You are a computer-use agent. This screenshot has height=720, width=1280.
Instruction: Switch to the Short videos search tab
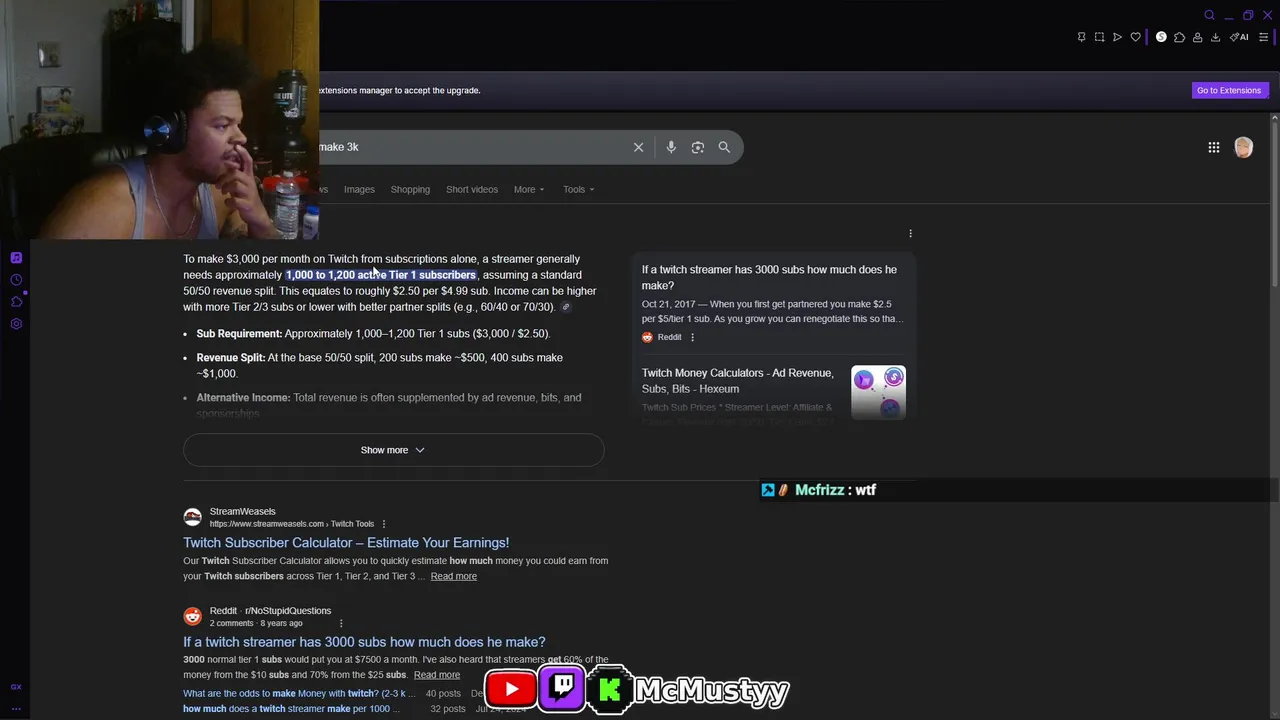point(472,189)
